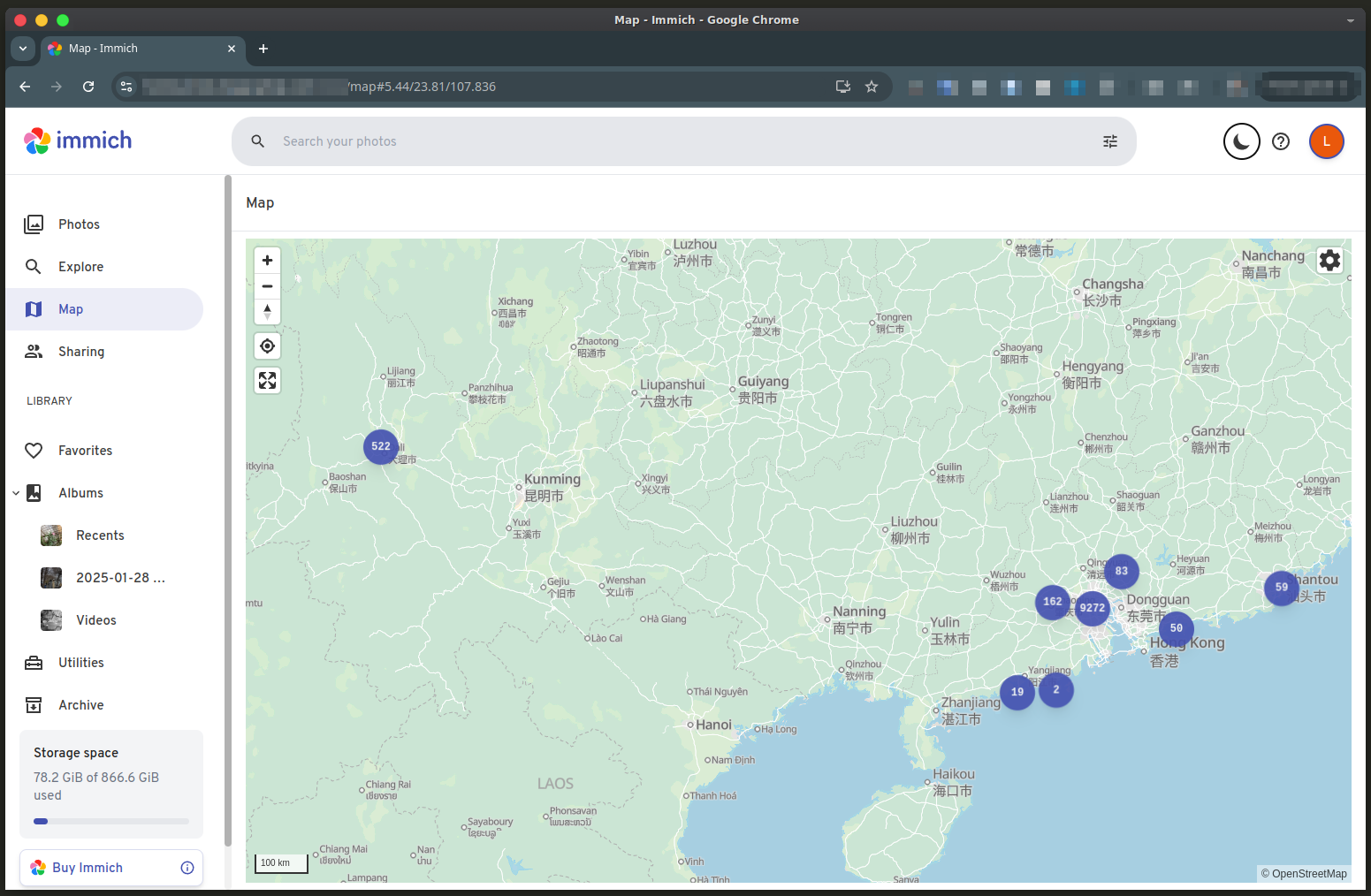Open map settings gear
The image size is (1371, 896).
click(1329, 261)
